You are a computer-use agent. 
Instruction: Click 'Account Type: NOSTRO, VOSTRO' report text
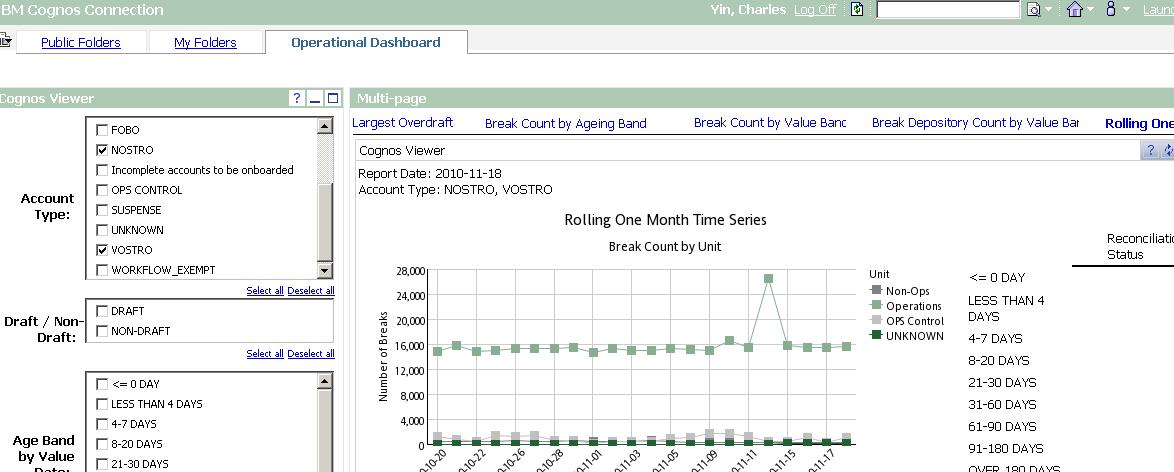coord(455,190)
